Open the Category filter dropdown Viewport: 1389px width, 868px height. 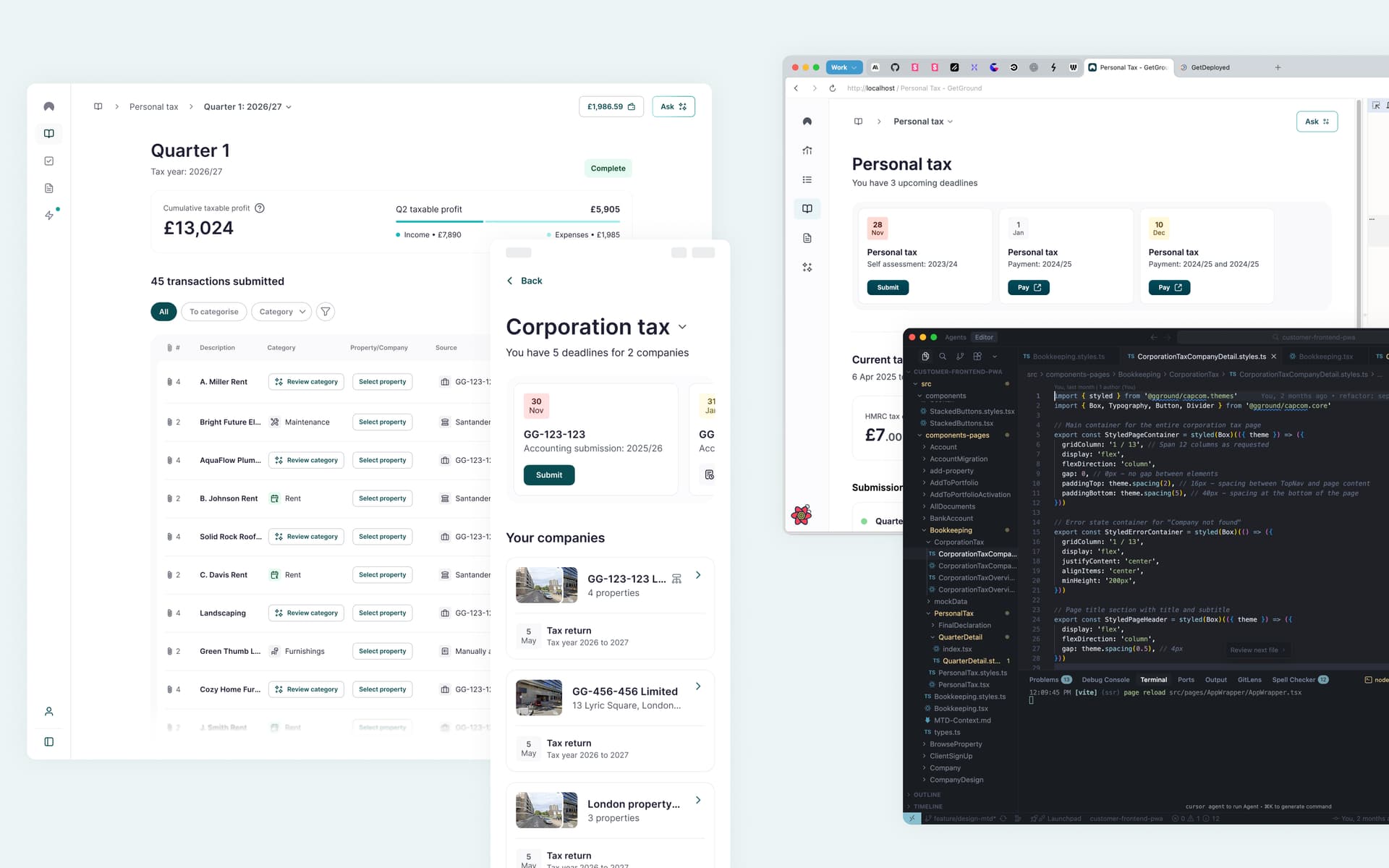pyautogui.click(x=281, y=311)
